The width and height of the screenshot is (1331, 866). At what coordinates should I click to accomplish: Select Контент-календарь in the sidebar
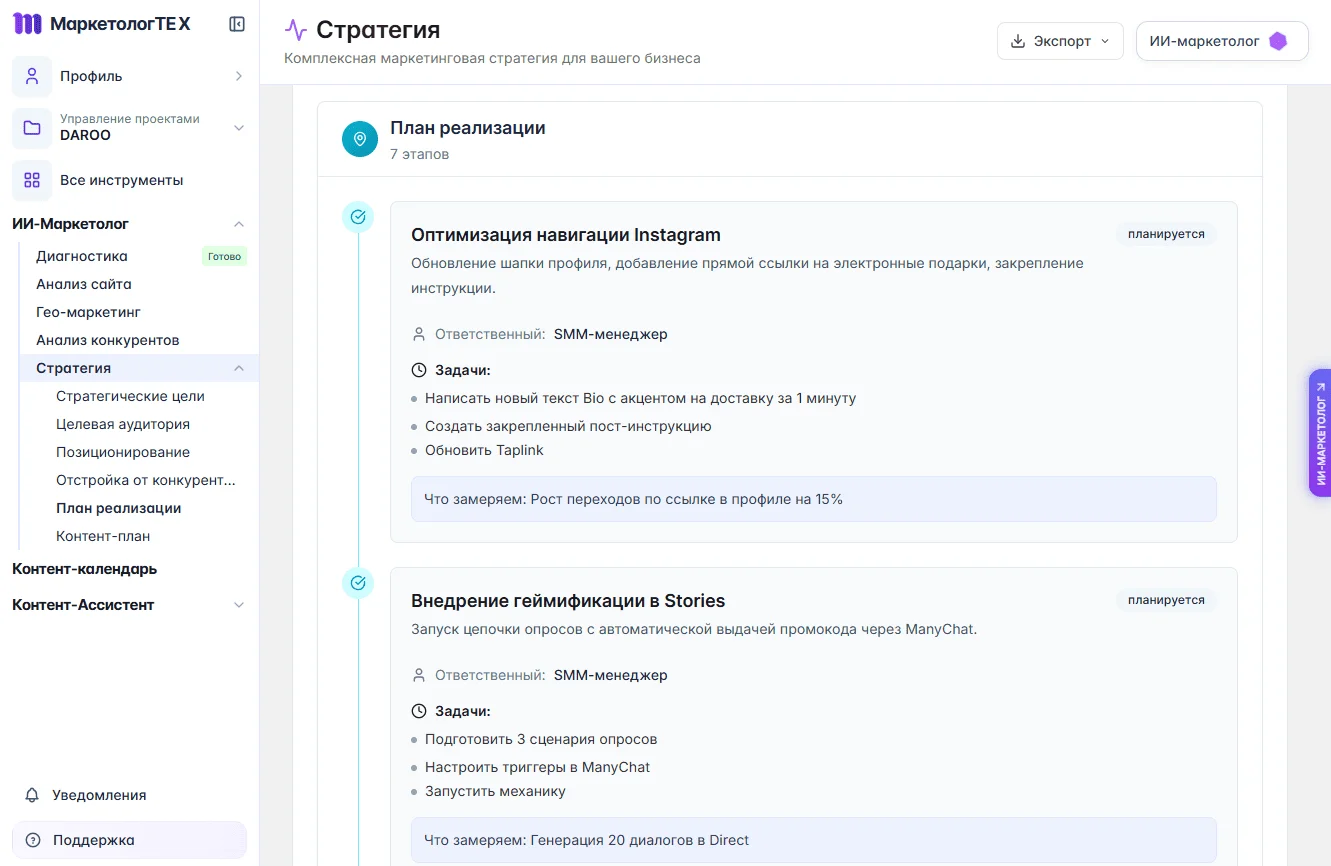(x=83, y=569)
